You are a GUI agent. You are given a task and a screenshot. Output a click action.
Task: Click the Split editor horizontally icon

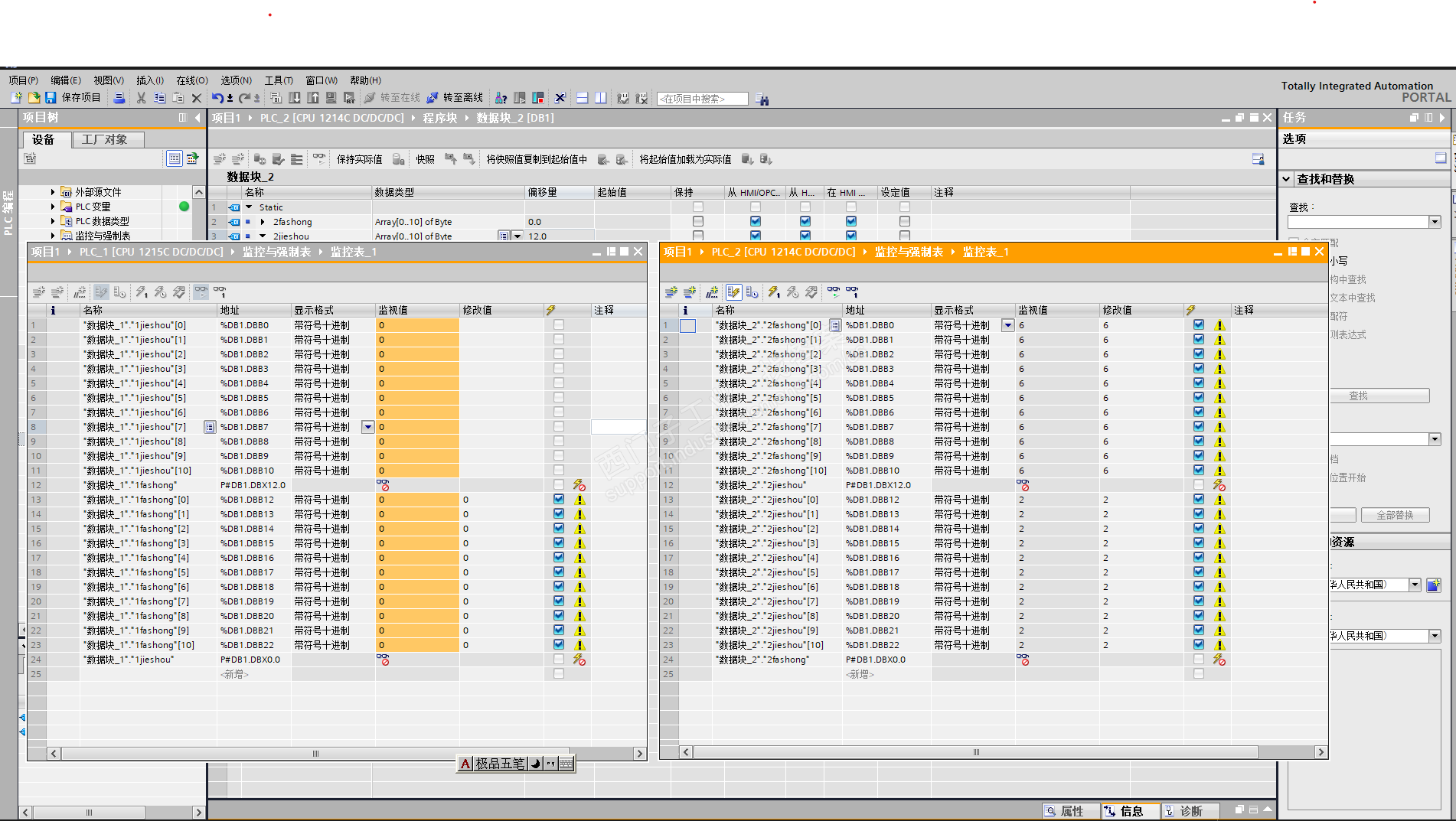[583, 98]
